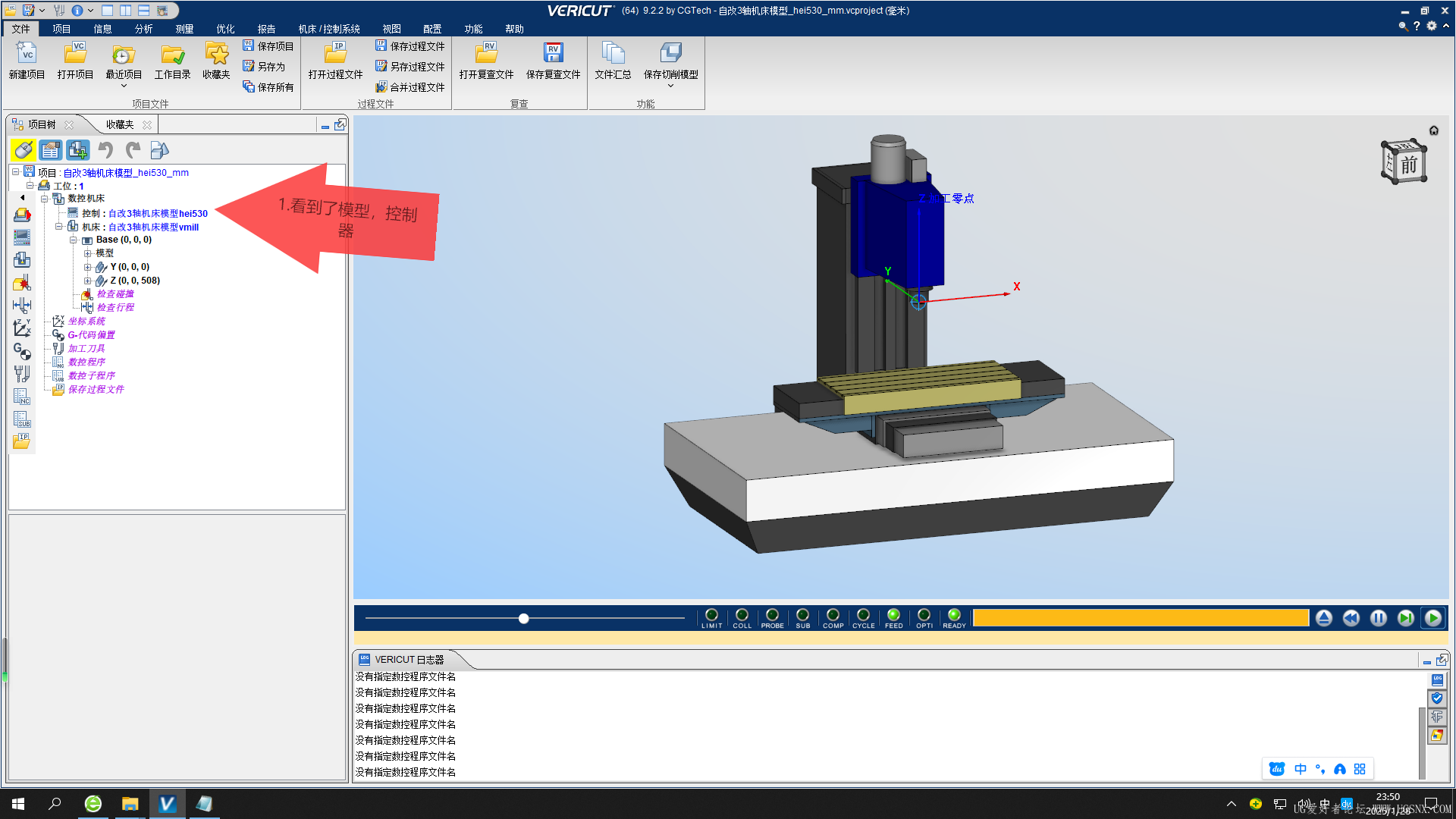
Task: Select the VERICUT 日志器 tab
Action: pos(409,660)
